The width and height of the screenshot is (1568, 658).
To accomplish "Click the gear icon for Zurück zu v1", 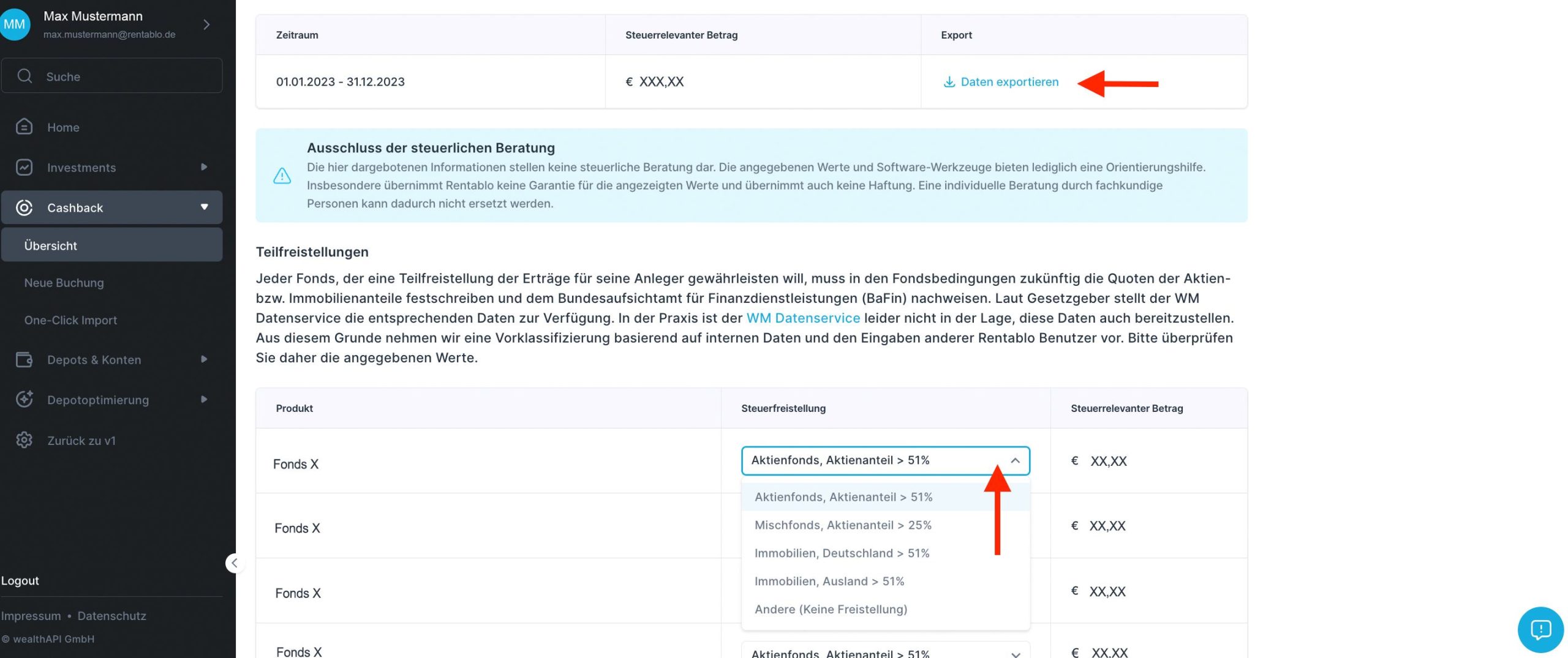I will pos(24,440).
